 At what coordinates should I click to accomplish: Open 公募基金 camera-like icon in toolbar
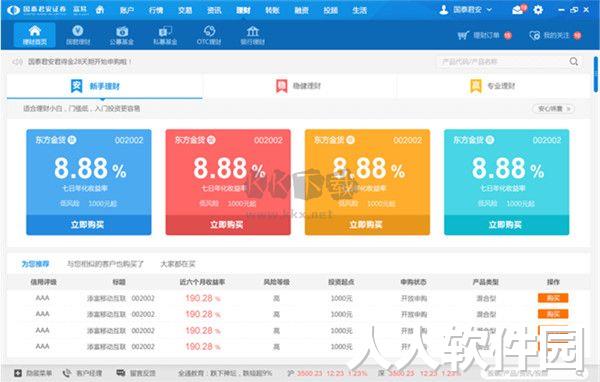[x=122, y=31]
